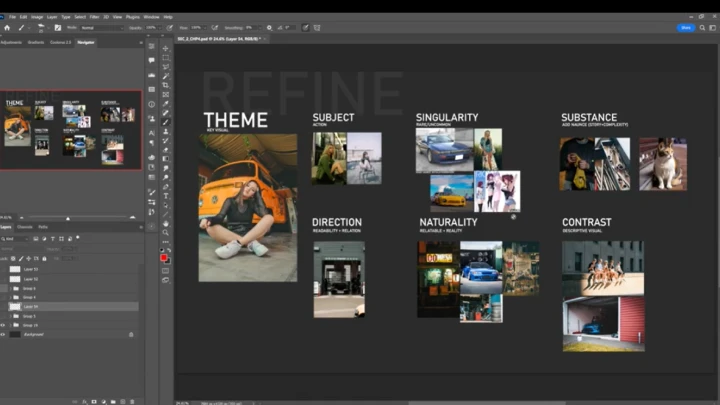
Task: Open the Character panel icon
Action: point(152,133)
